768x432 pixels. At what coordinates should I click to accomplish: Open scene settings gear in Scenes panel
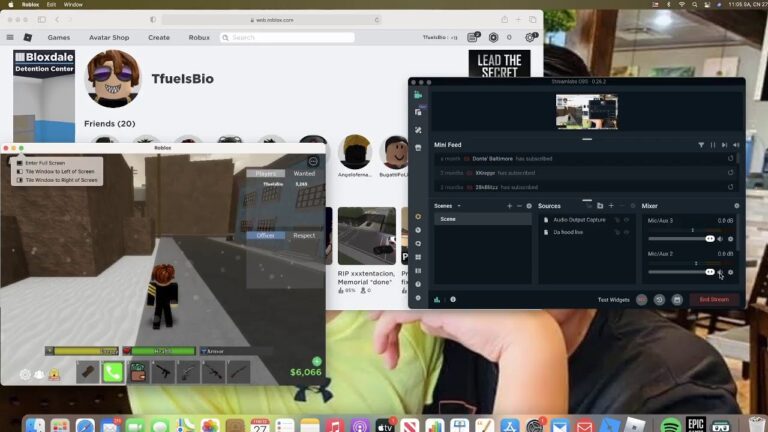529,206
